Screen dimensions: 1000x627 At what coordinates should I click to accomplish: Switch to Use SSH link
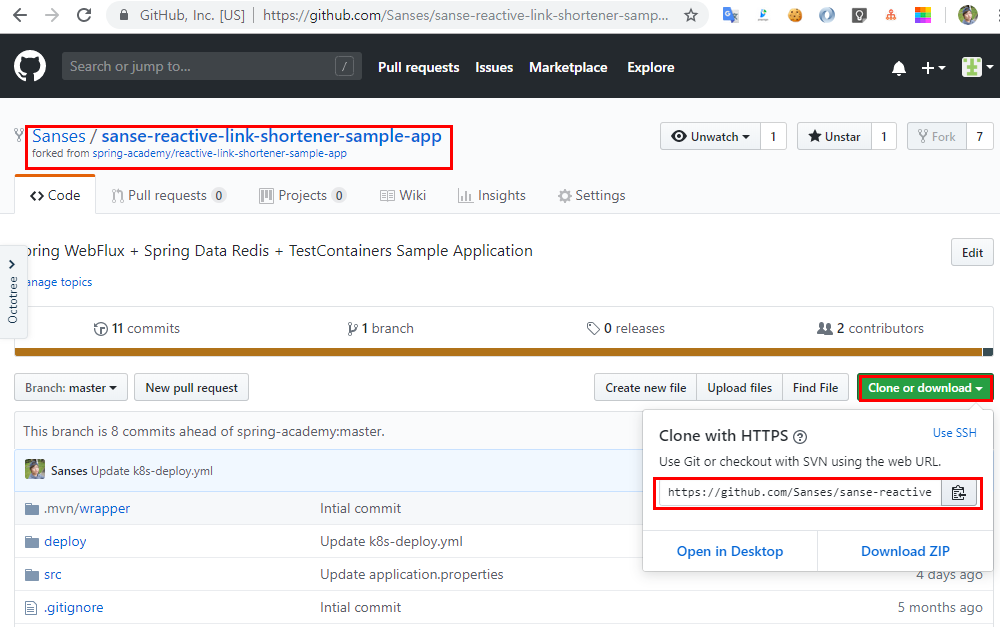pyautogui.click(x=954, y=433)
